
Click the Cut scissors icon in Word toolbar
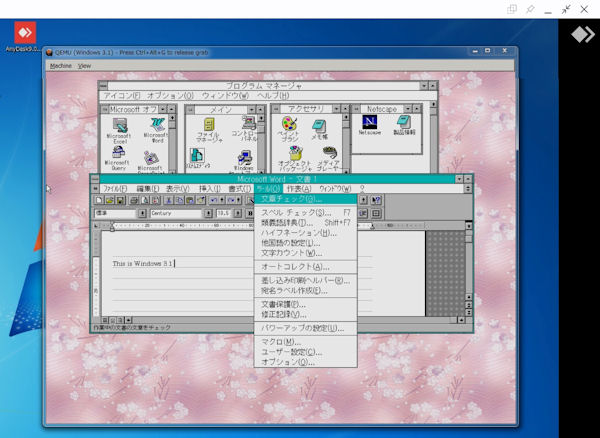click(168, 200)
